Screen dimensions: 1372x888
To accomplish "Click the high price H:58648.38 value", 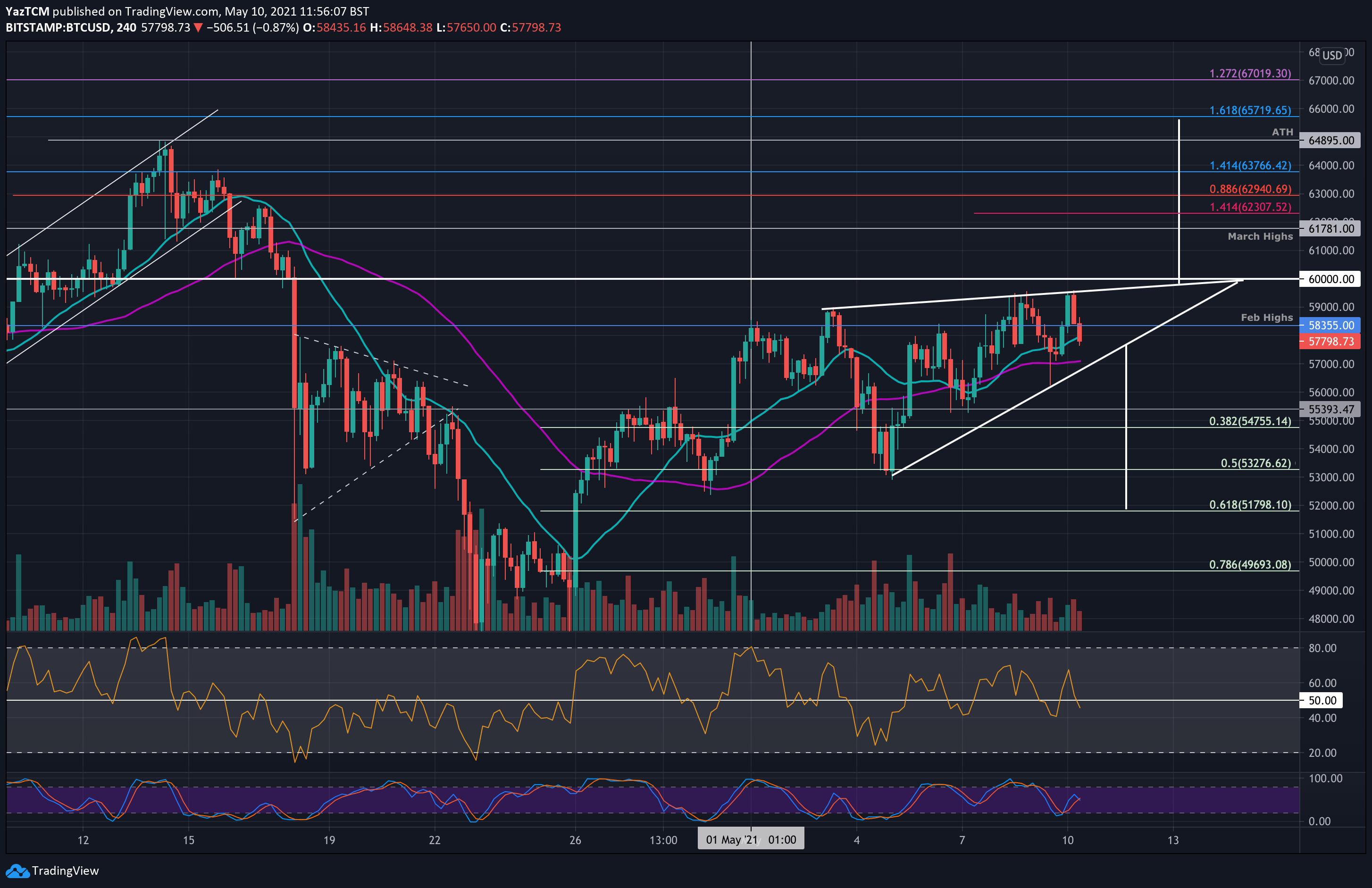I will tap(401, 28).
